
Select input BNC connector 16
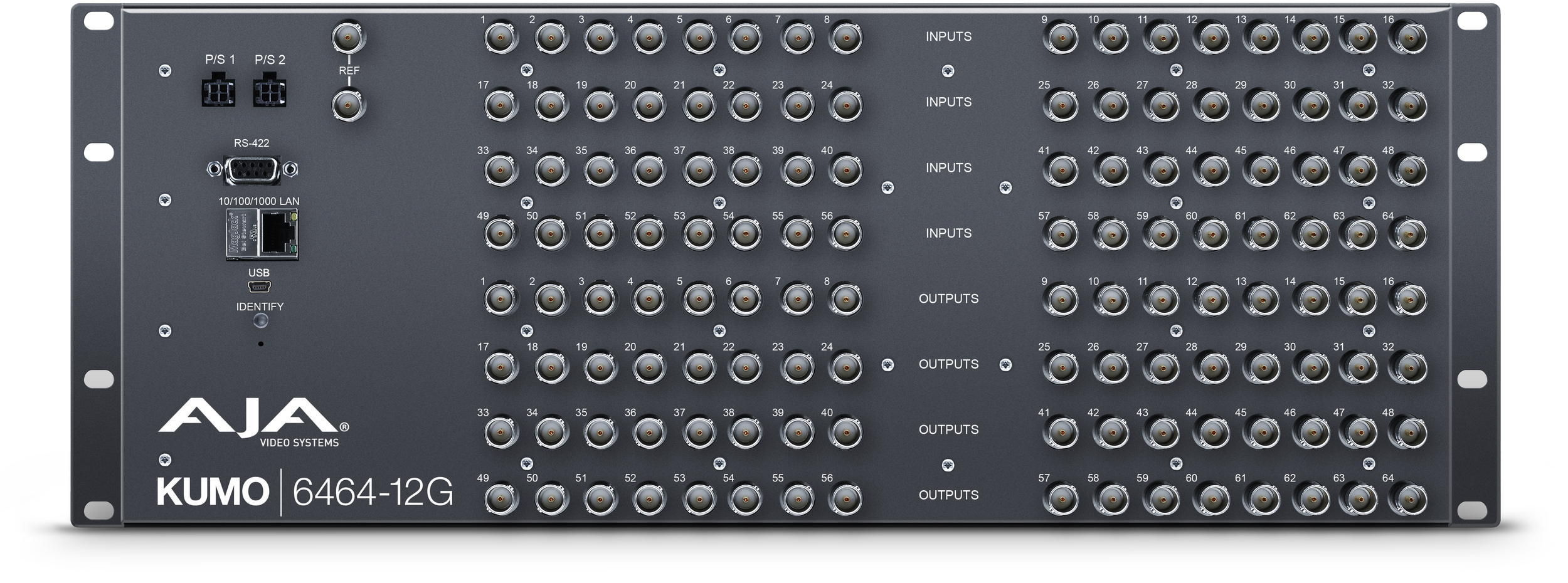coord(1407,39)
